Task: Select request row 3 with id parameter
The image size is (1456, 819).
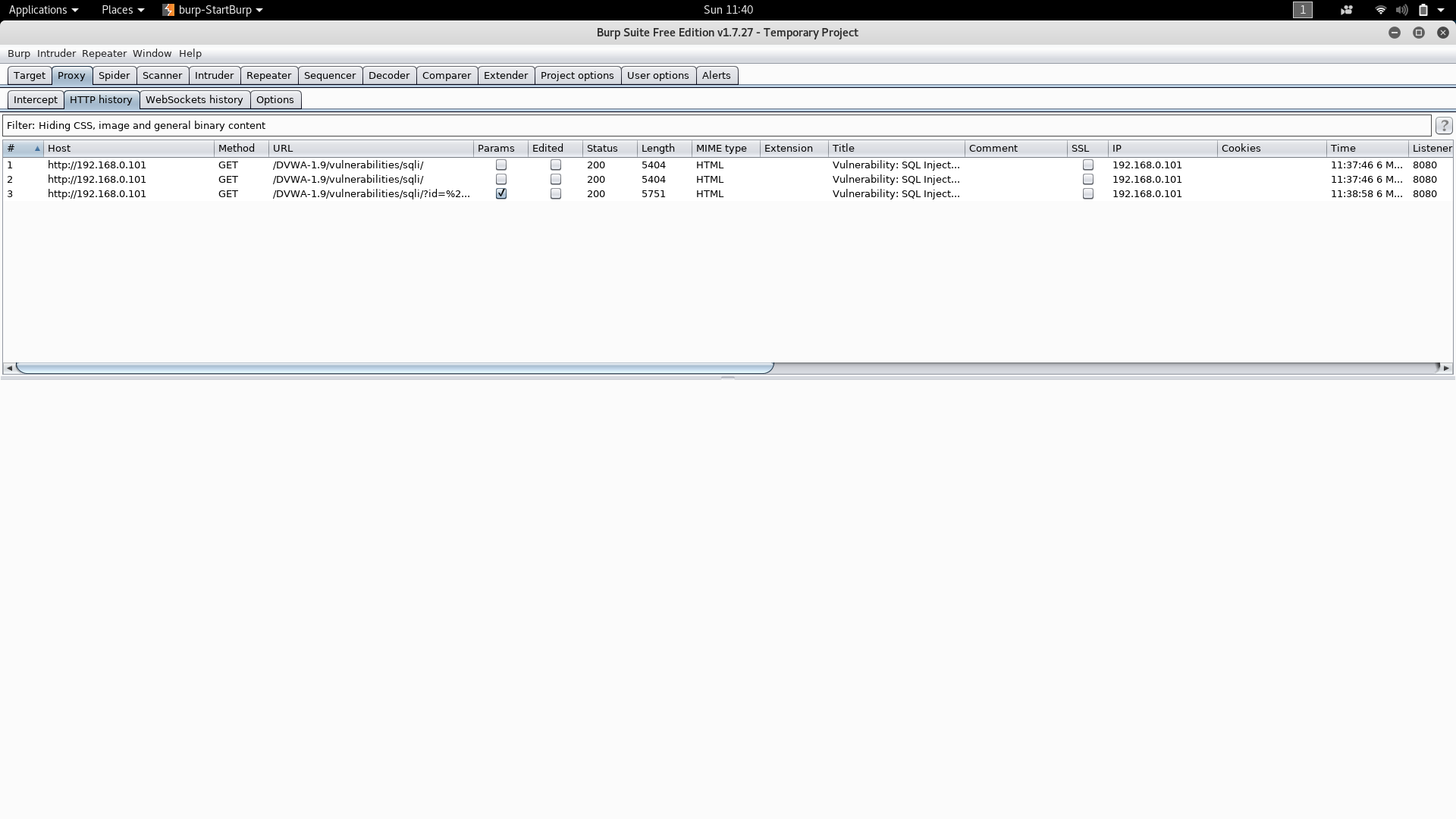Action: point(371,194)
